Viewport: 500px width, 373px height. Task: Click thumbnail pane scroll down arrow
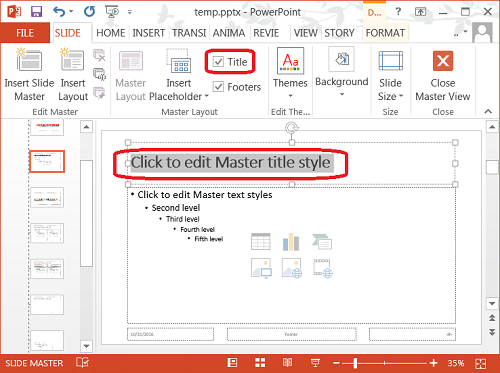(86, 346)
